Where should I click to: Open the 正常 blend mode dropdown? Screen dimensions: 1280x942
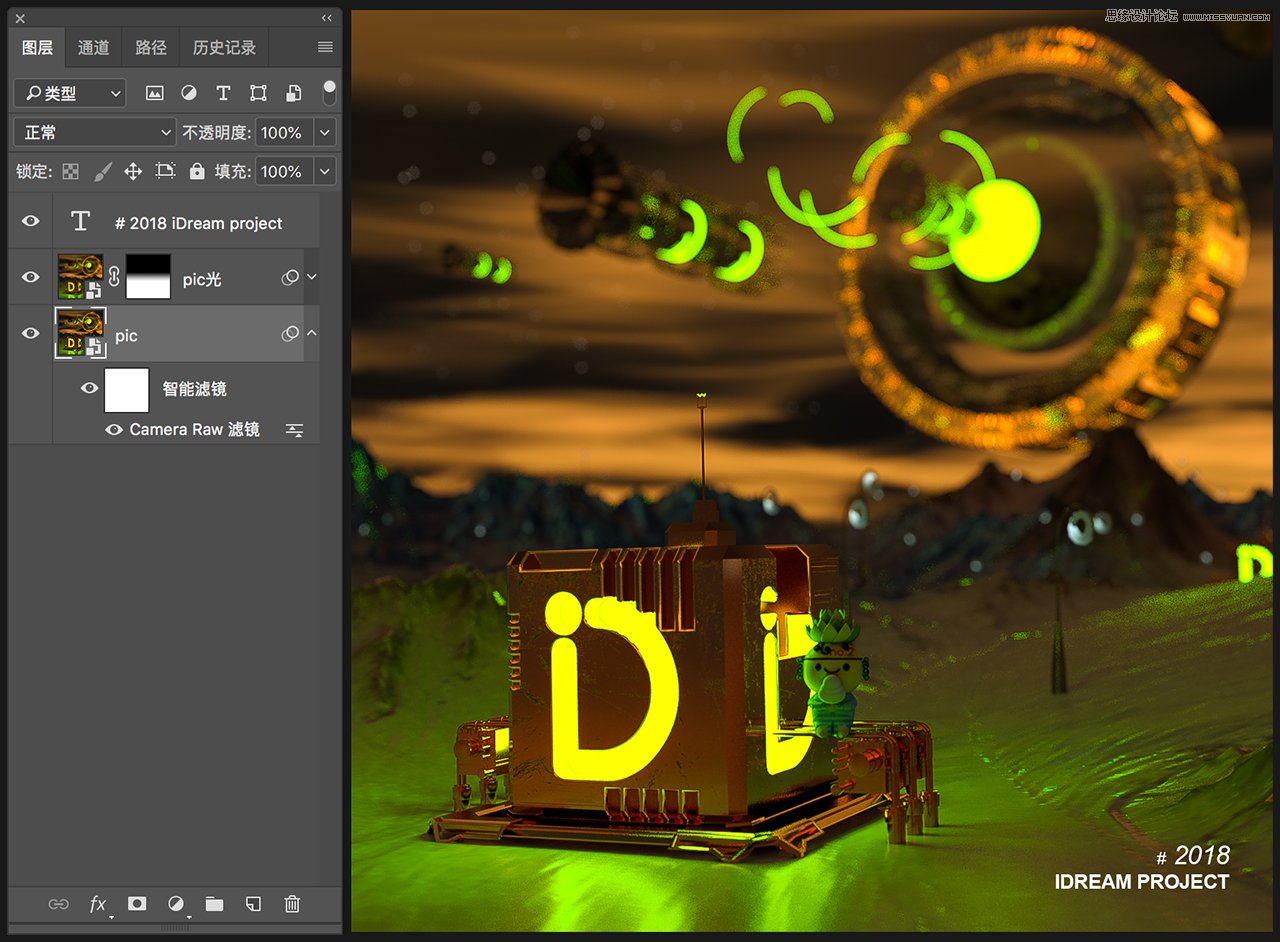tap(94, 131)
